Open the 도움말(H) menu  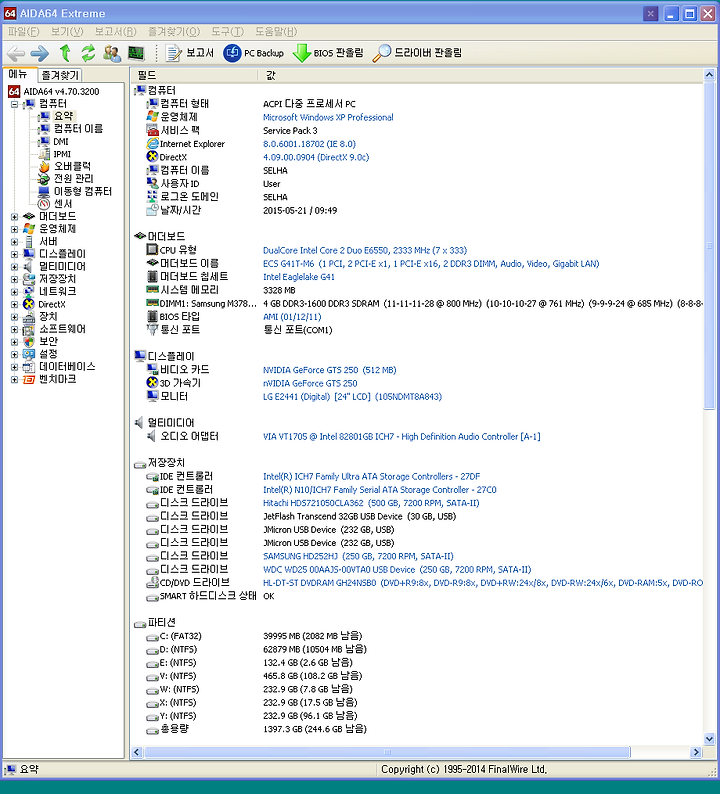(x=276, y=31)
